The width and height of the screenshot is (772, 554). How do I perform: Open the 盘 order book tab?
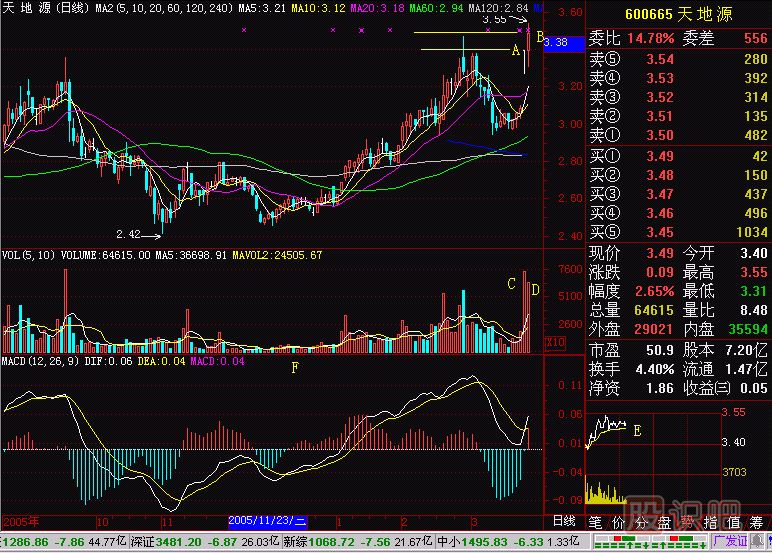click(664, 521)
